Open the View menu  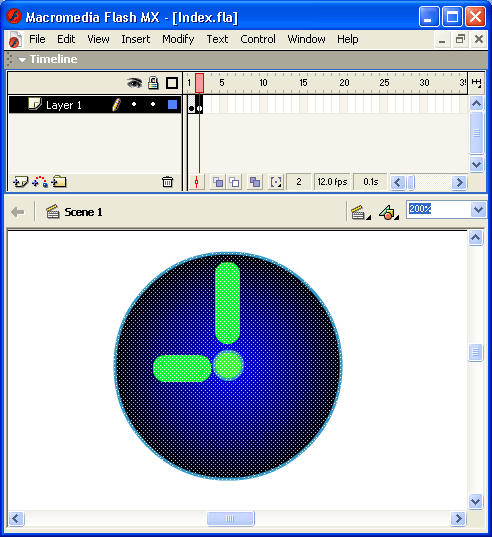[98, 39]
